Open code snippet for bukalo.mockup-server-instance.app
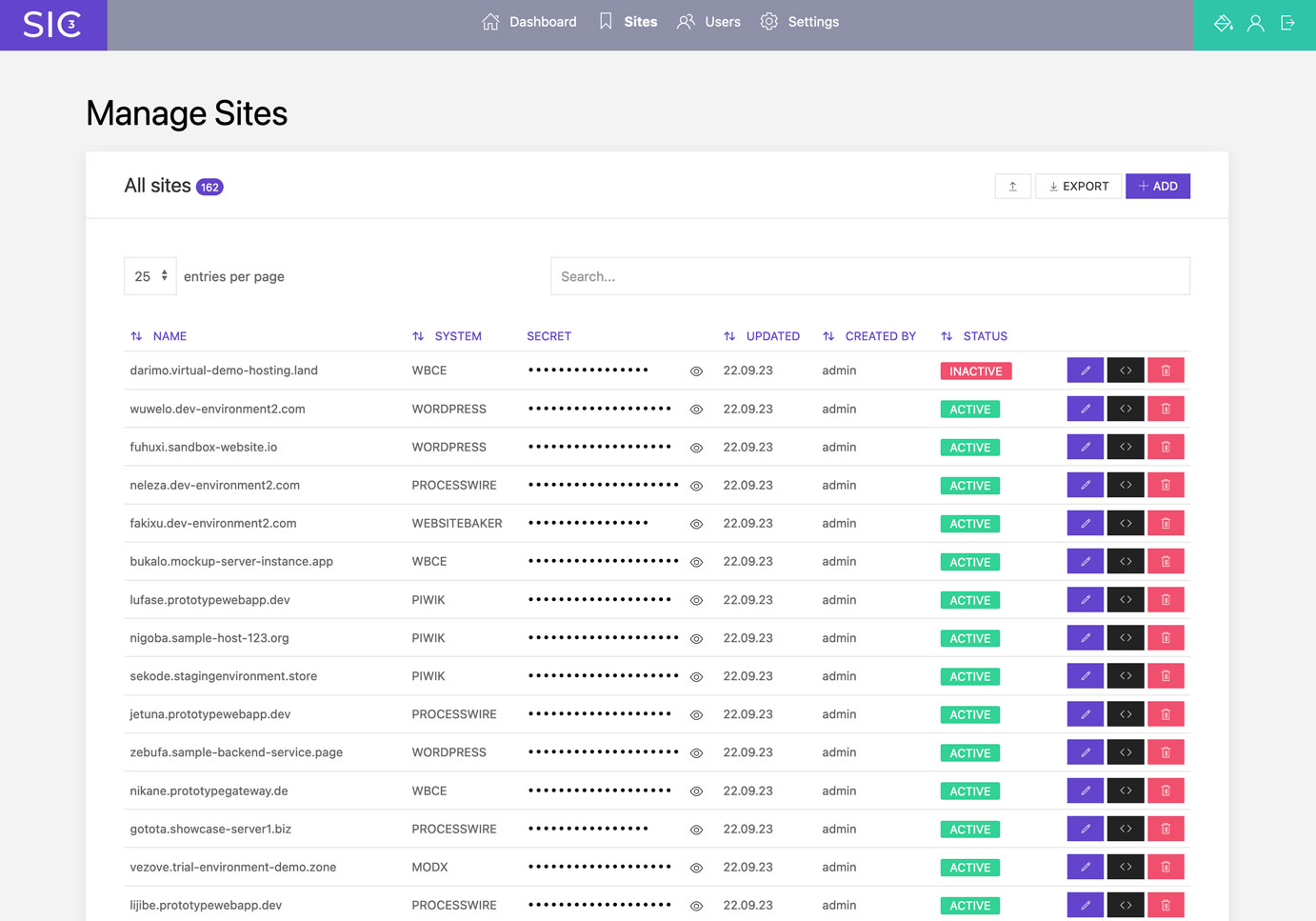The image size is (1316, 921). pyautogui.click(x=1126, y=561)
